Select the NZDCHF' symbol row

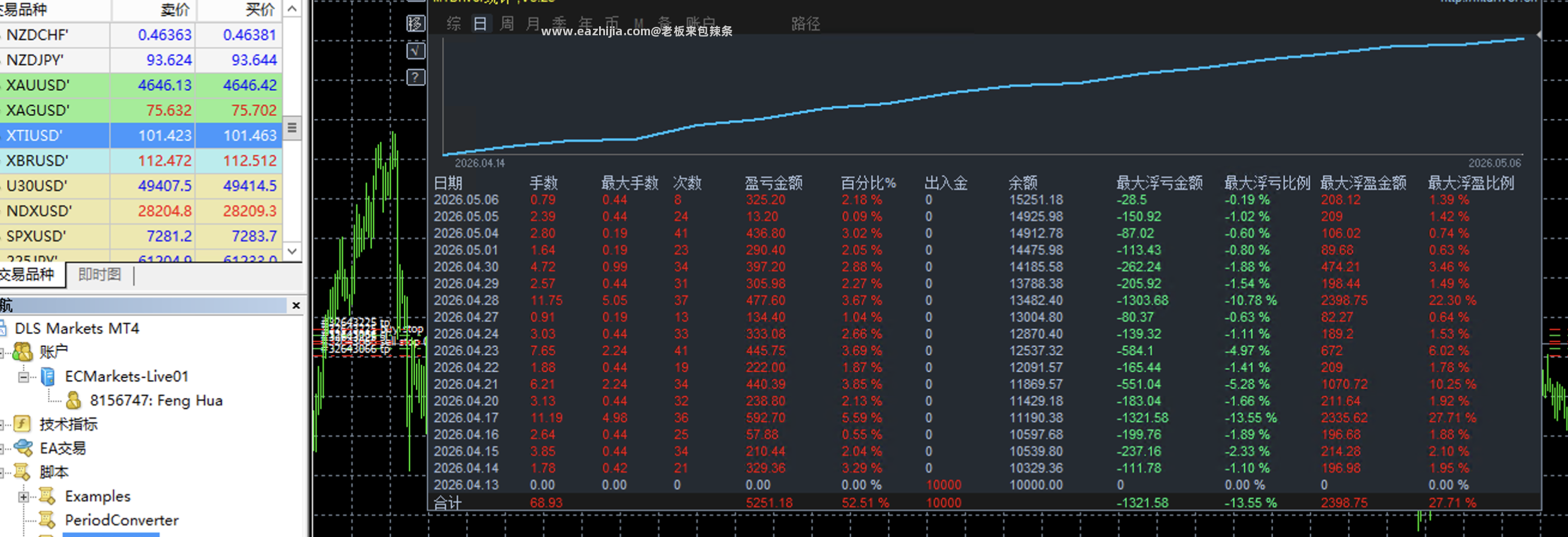141,35
